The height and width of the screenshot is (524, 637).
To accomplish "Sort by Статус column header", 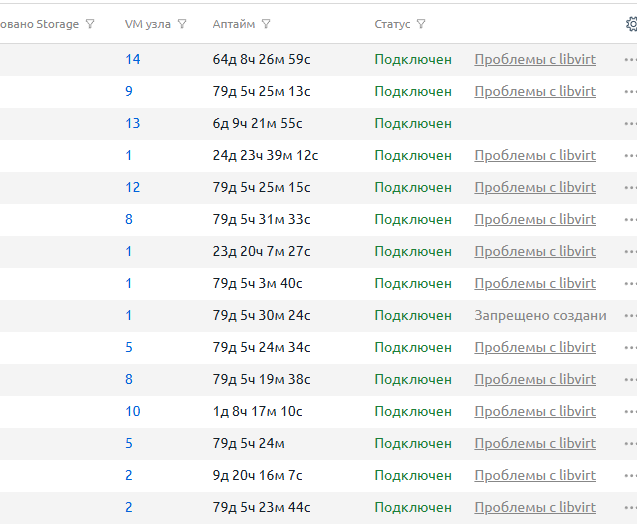I will [392, 24].
